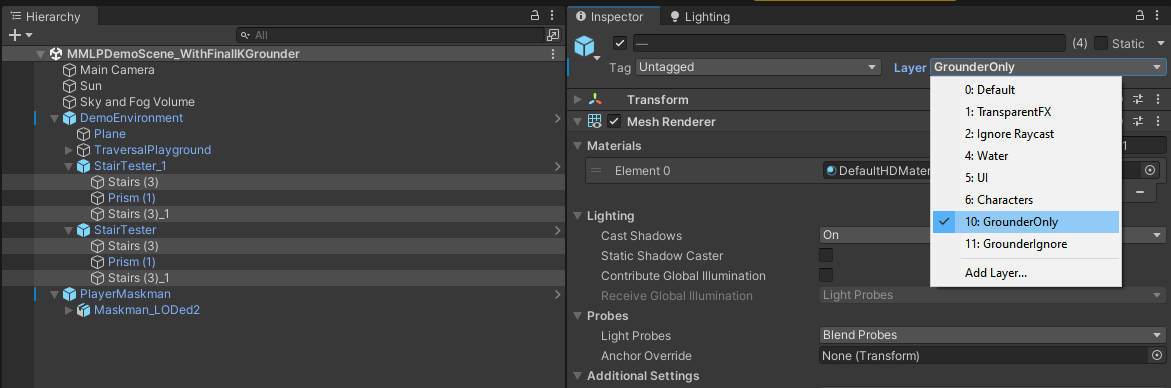Viewport: 1171px width, 388px height.
Task: Open the Static dropdown arrow
Action: [1160, 43]
